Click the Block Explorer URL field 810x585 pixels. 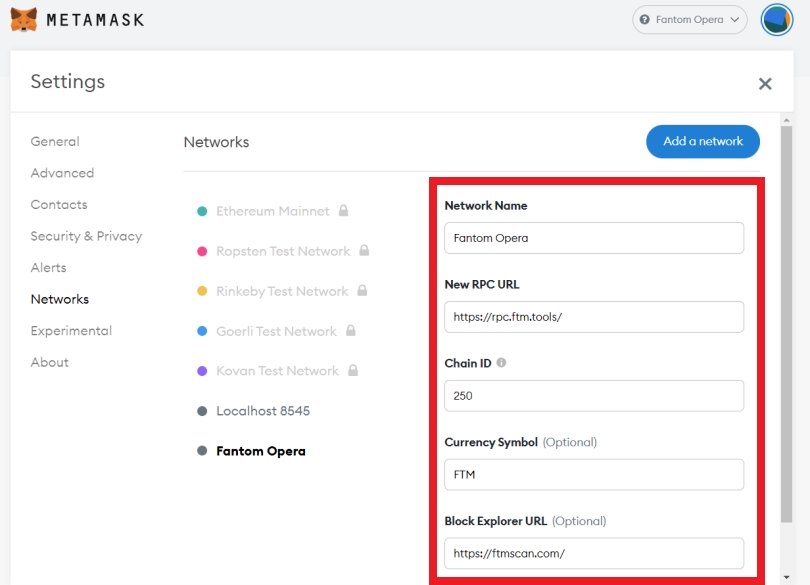(x=594, y=553)
